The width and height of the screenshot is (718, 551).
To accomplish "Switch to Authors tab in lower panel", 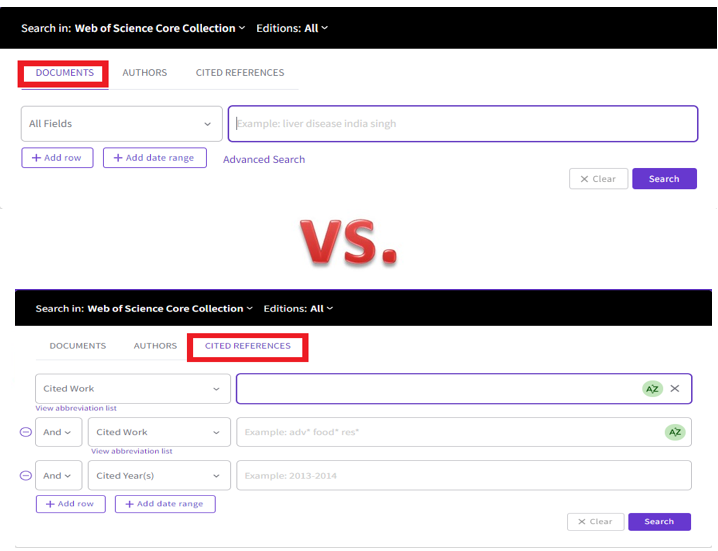I will coord(155,346).
